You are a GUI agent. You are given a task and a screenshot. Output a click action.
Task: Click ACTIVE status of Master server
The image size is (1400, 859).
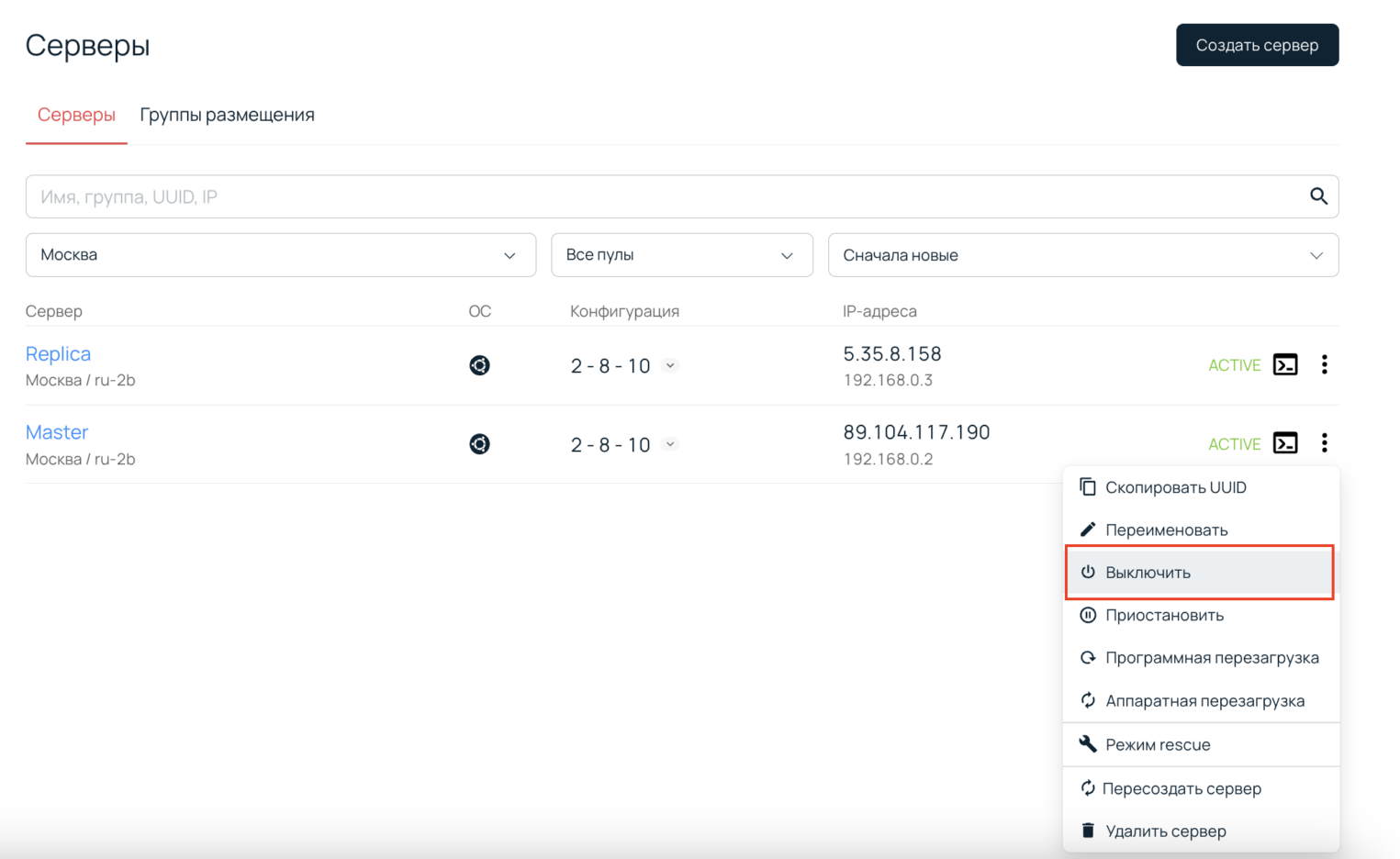[1234, 444]
